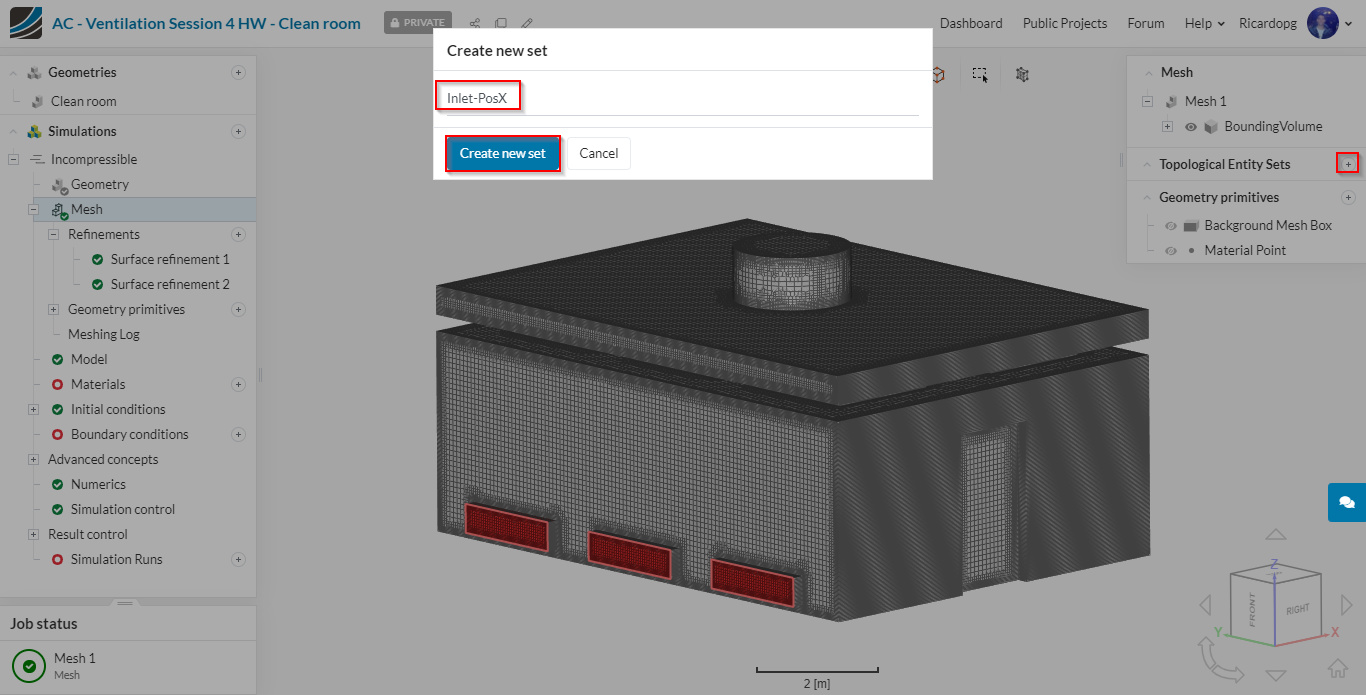
Task: Click the orange cube render mode icon
Action: pyautogui.click(x=938, y=75)
